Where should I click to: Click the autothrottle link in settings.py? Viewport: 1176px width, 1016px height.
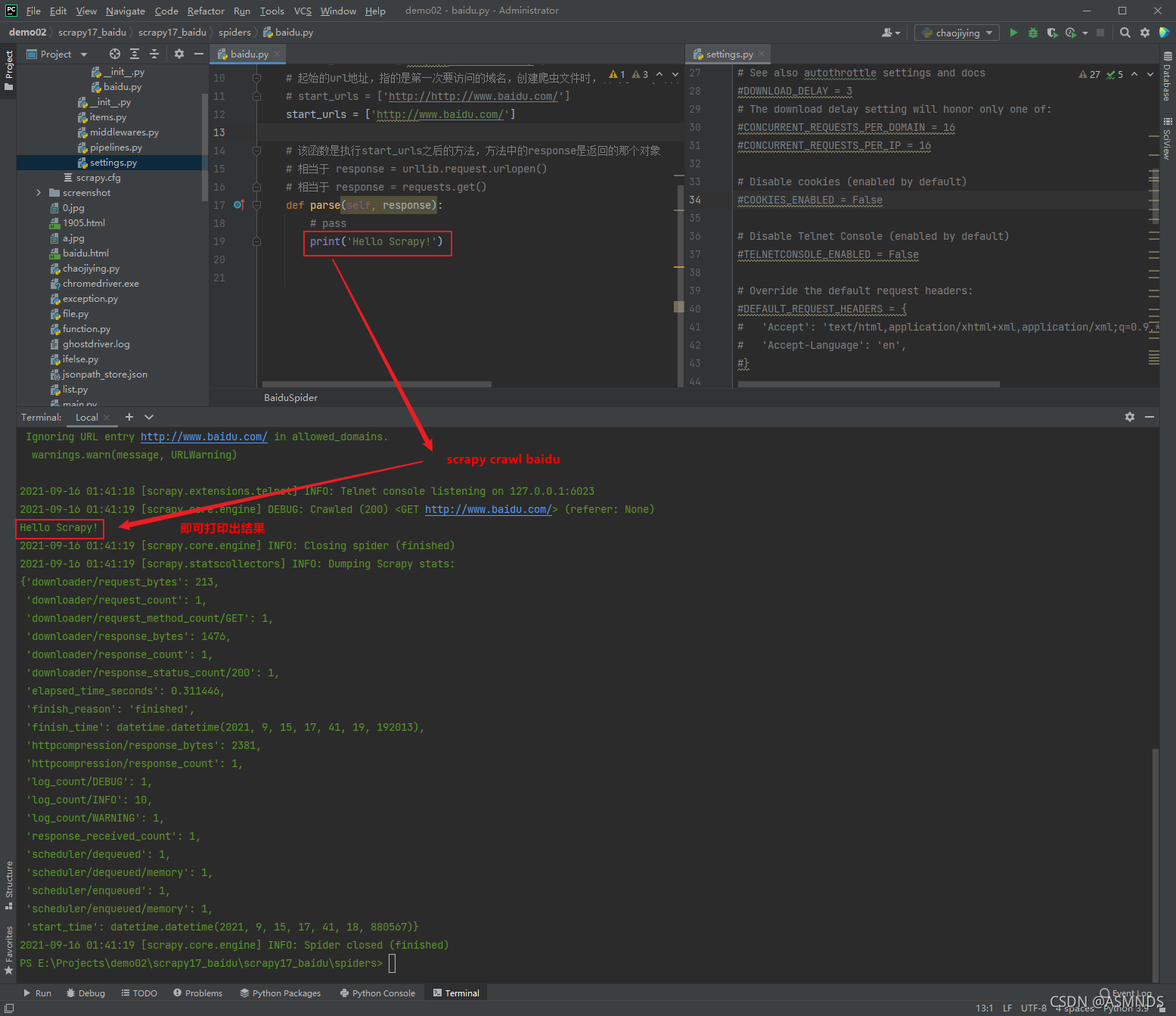[839, 73]
